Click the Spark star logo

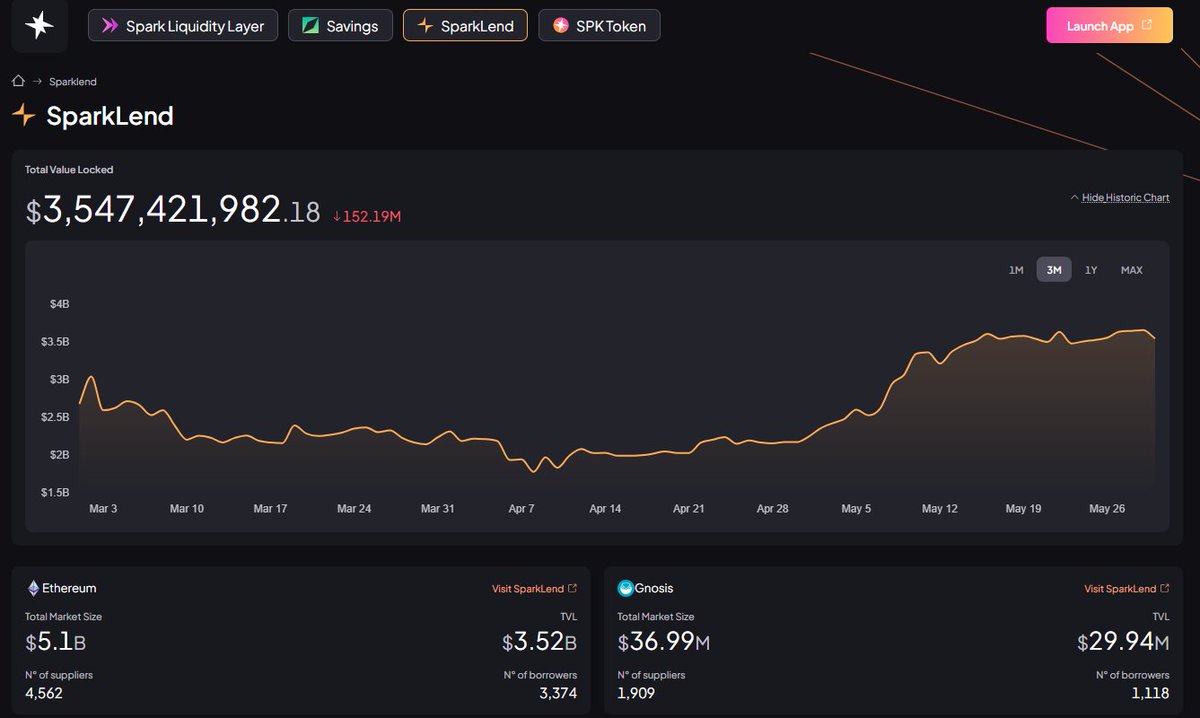click(39, 25)
